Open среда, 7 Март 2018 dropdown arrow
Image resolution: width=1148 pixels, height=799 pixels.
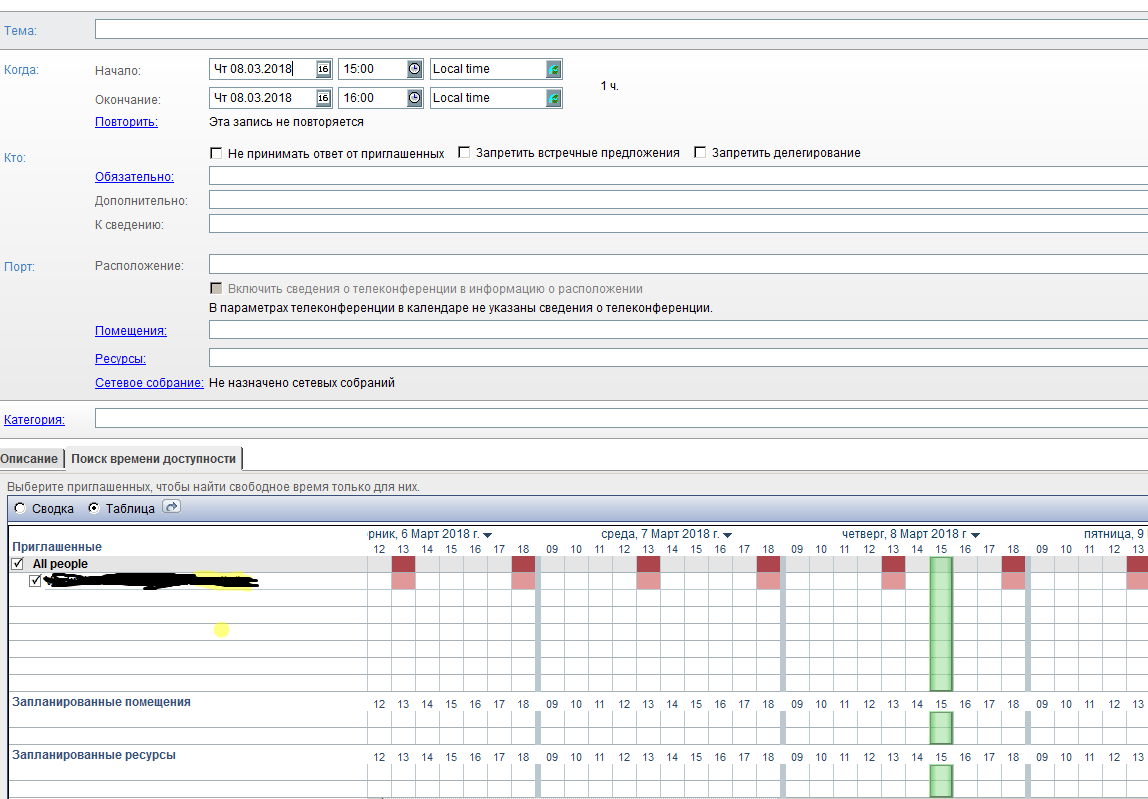point(727,535)
